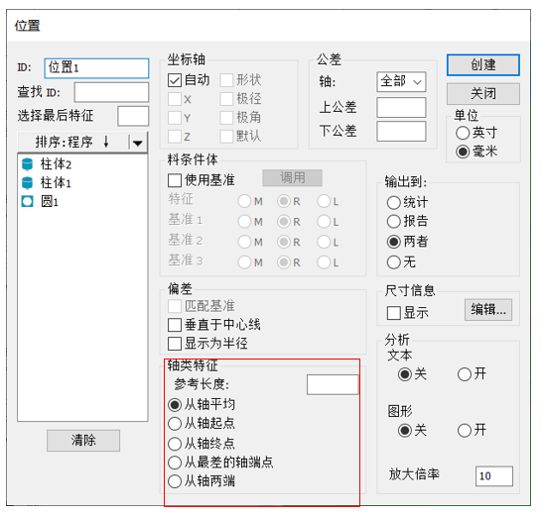Click the 下公差 input field
The height and width of the screenshot is (516, 542).
[401, 131]
